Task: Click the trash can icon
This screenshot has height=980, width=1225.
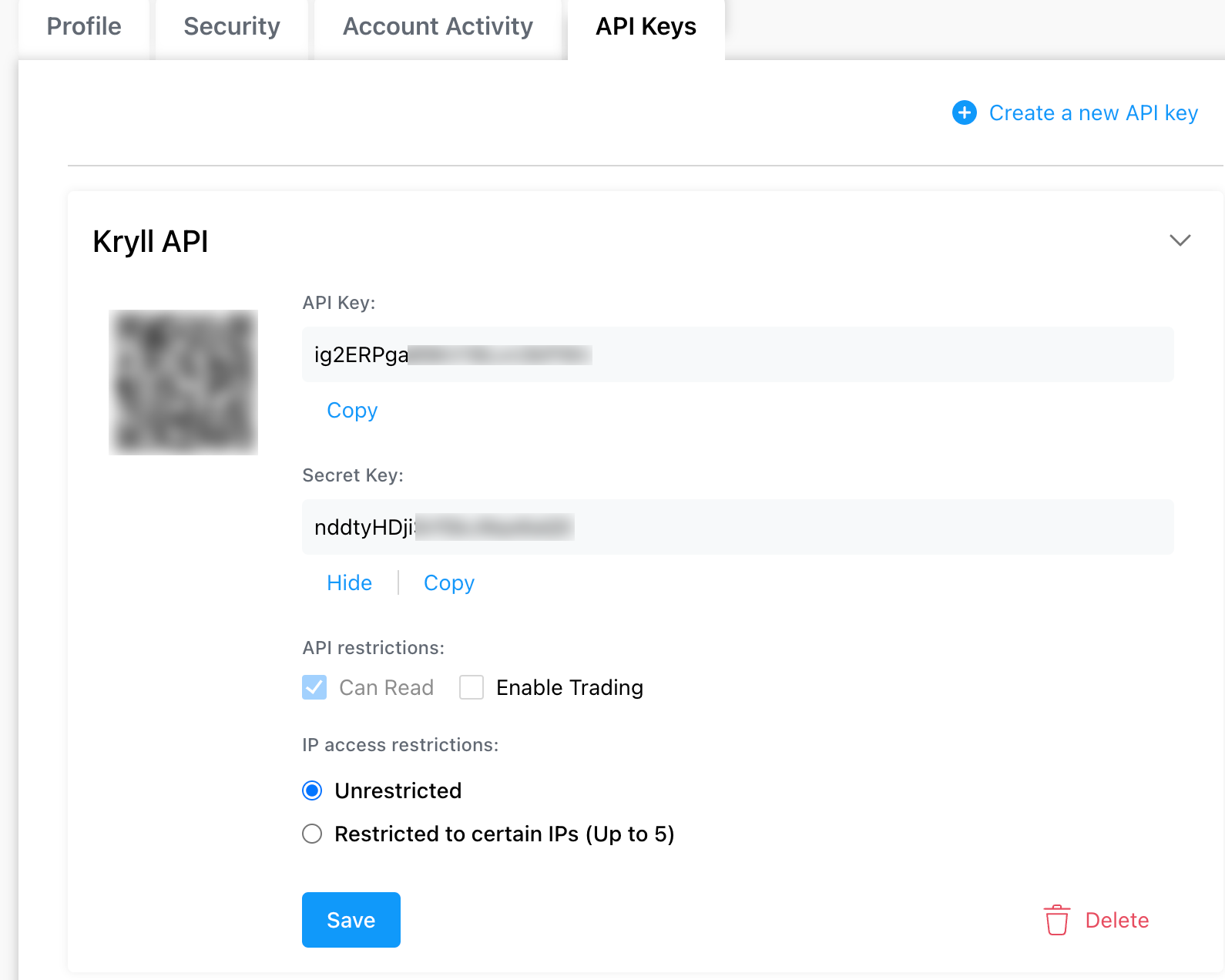Action: (1057, 920)
